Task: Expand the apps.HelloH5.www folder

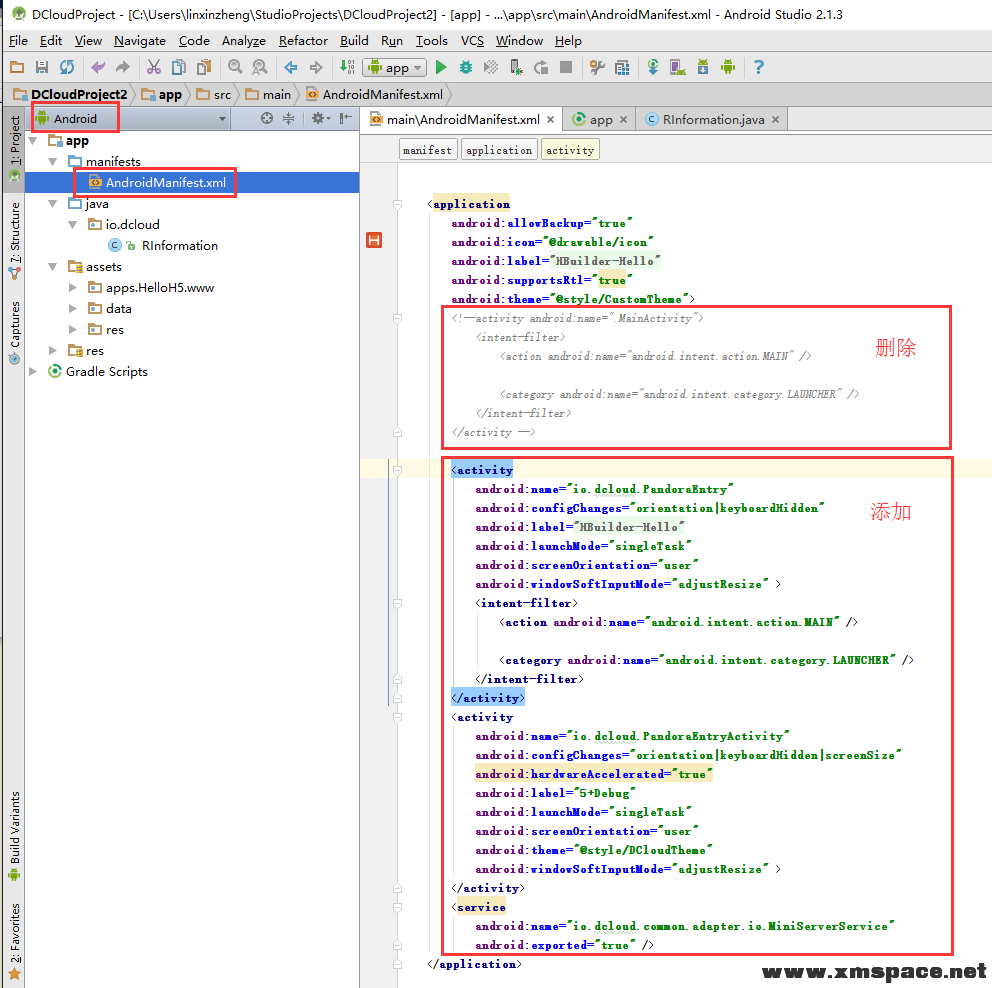Action: (x=73, y=287)
